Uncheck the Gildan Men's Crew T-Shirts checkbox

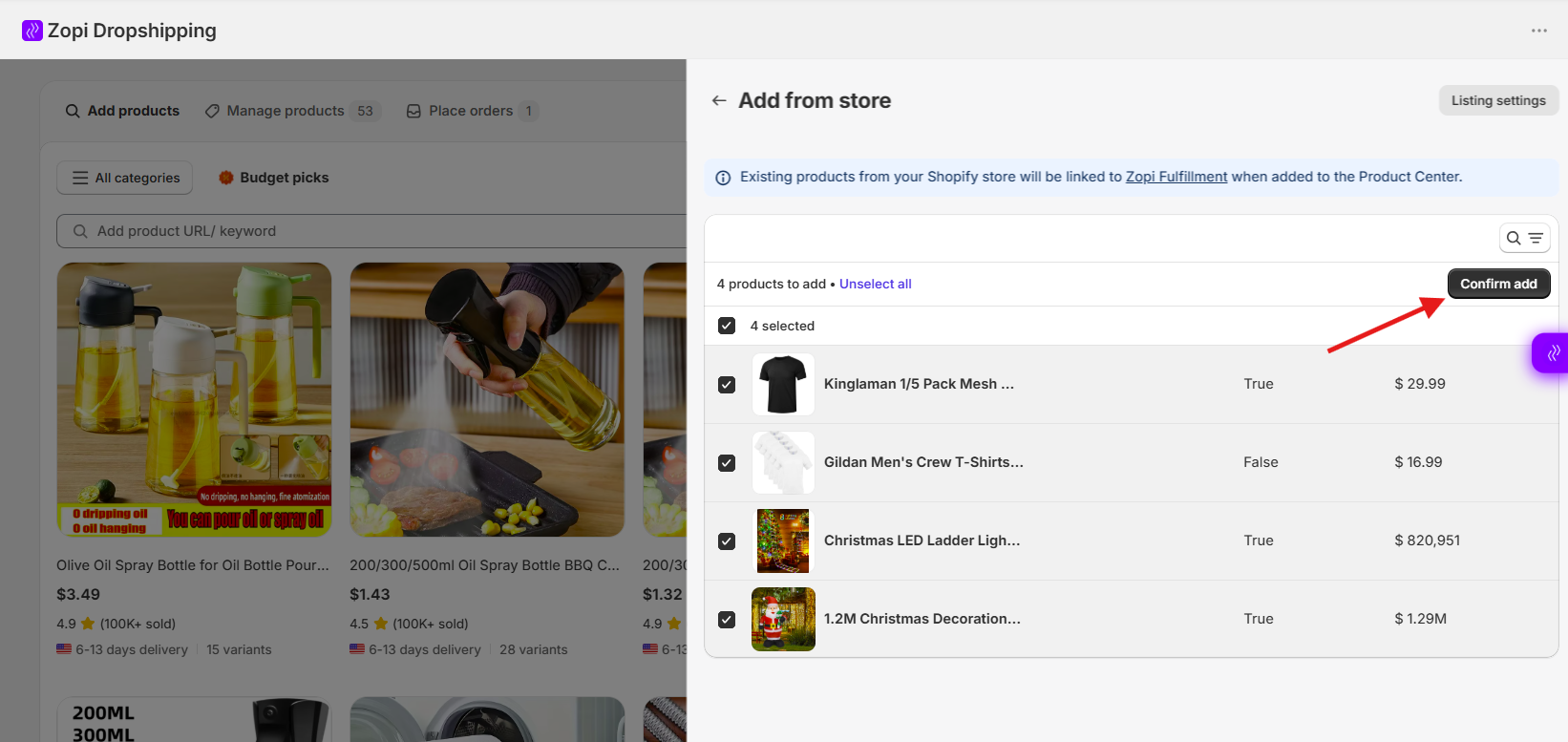pyautogui.click(x=727, y=463)
